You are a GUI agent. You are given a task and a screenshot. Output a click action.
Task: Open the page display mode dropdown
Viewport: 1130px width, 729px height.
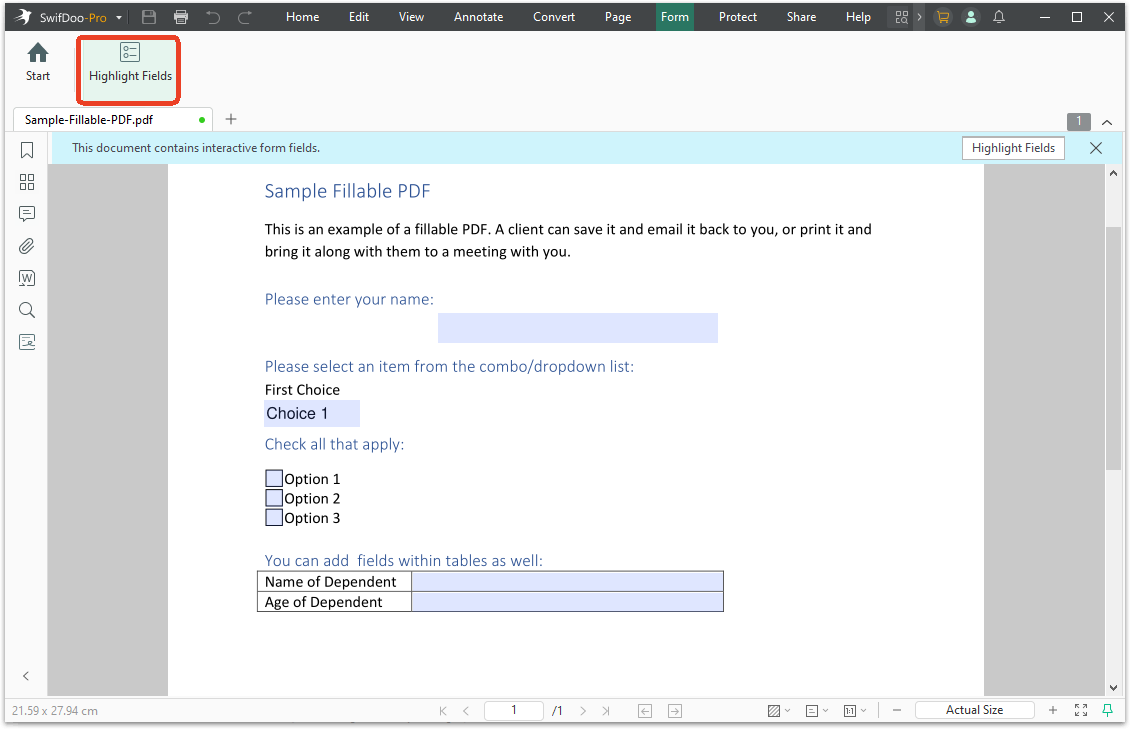tap(816, 711)
